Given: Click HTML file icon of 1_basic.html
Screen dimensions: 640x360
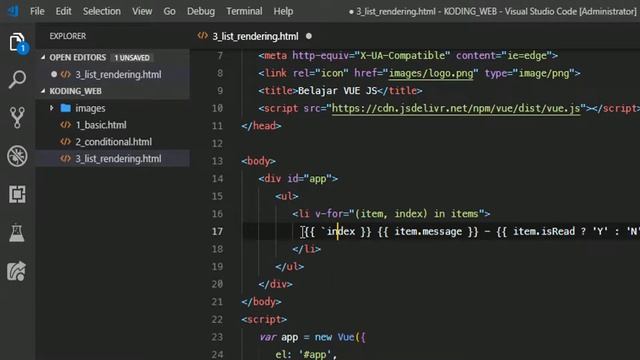Looking at the screenshot, I should (65, 125).
